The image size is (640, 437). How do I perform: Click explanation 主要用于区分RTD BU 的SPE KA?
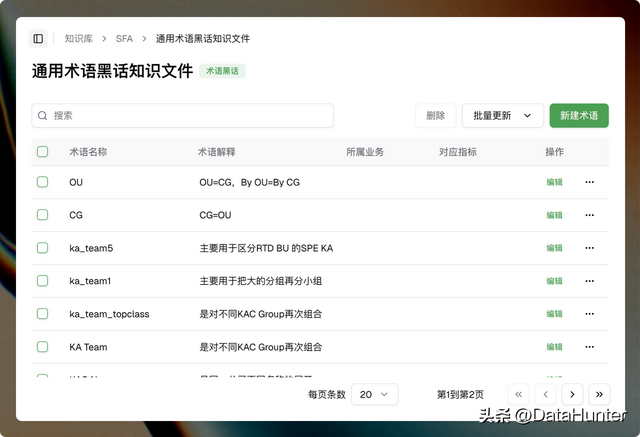click(x=266, y=248)
